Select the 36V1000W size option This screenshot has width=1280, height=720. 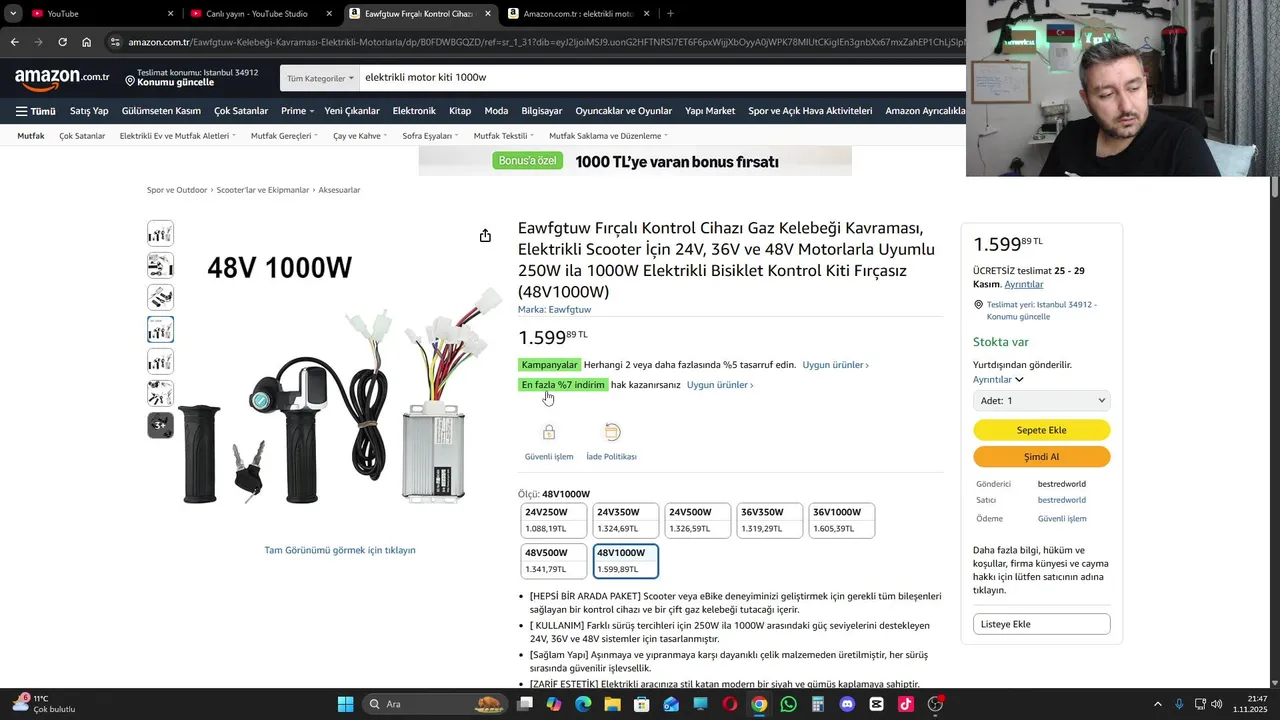click(x=842, y=520)
